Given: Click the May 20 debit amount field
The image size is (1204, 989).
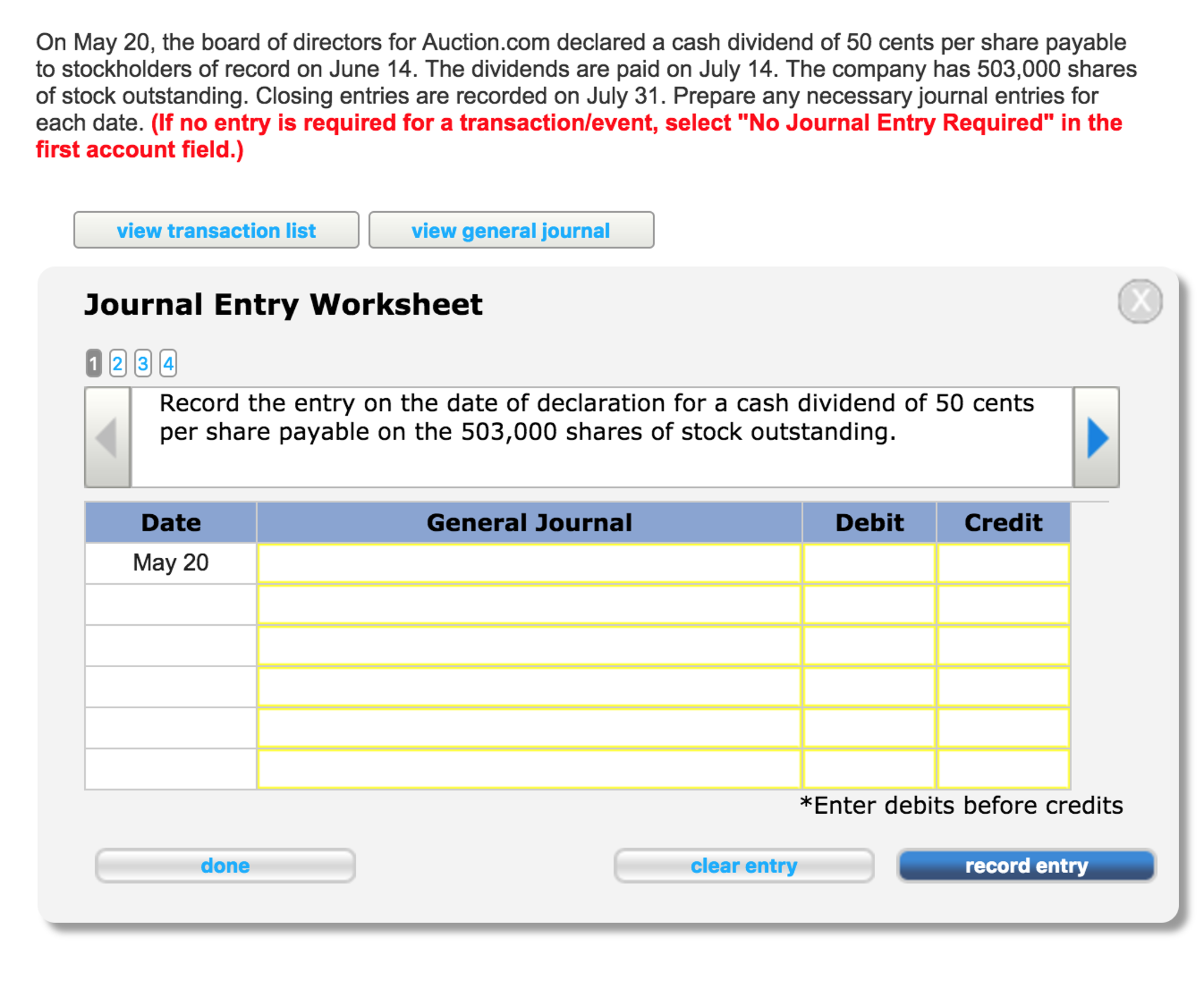Looking at the screenshot, I should click(x=869, y=563).
